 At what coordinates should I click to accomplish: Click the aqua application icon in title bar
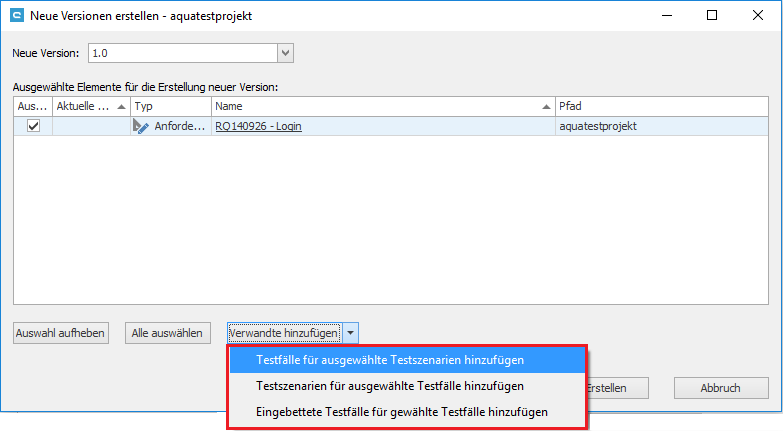point(16,16)
